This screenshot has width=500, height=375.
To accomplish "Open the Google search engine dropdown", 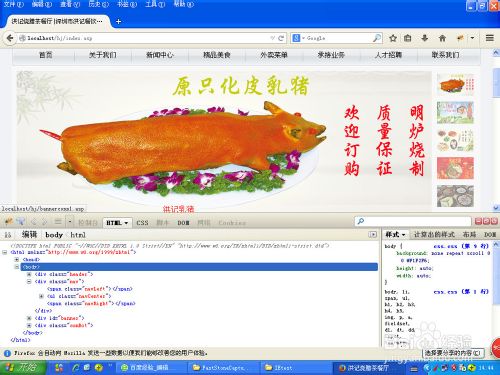I will 303,38.
